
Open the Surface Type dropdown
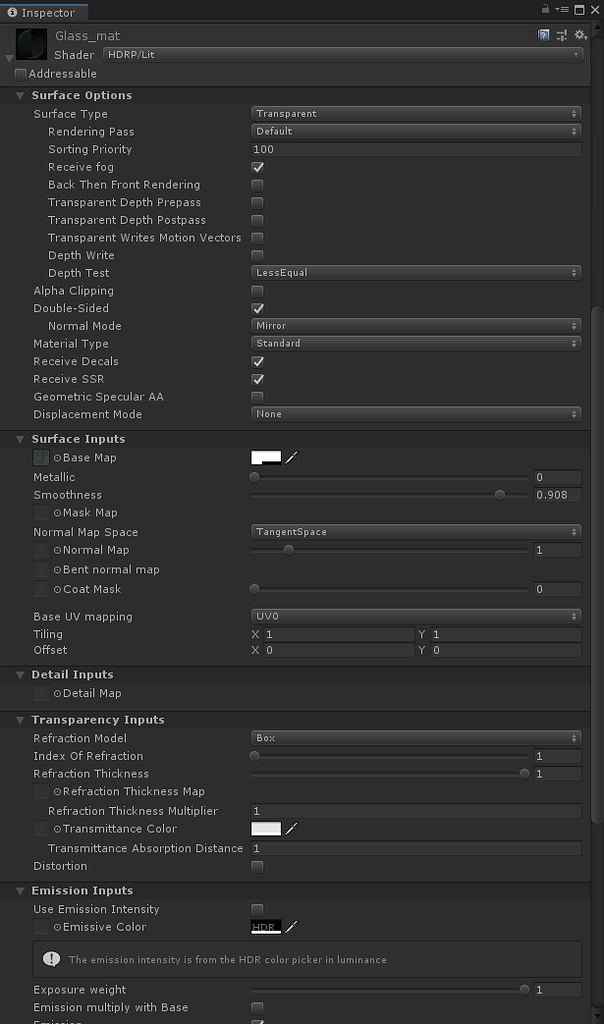[416, 113]
